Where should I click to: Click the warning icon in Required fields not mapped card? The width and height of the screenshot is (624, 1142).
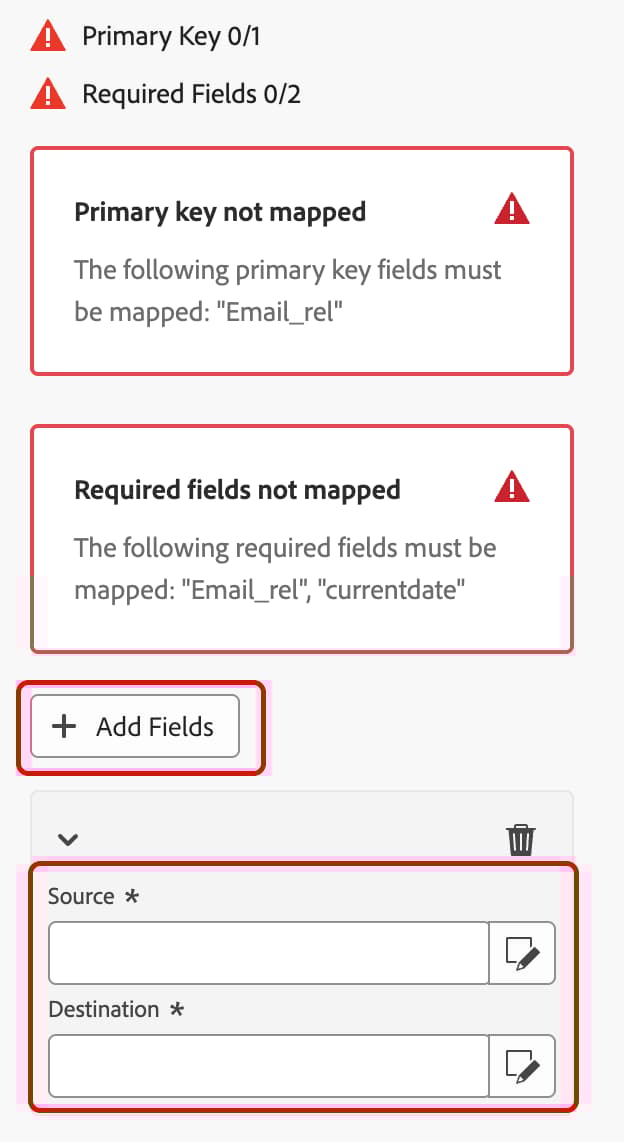coord(511,486)
